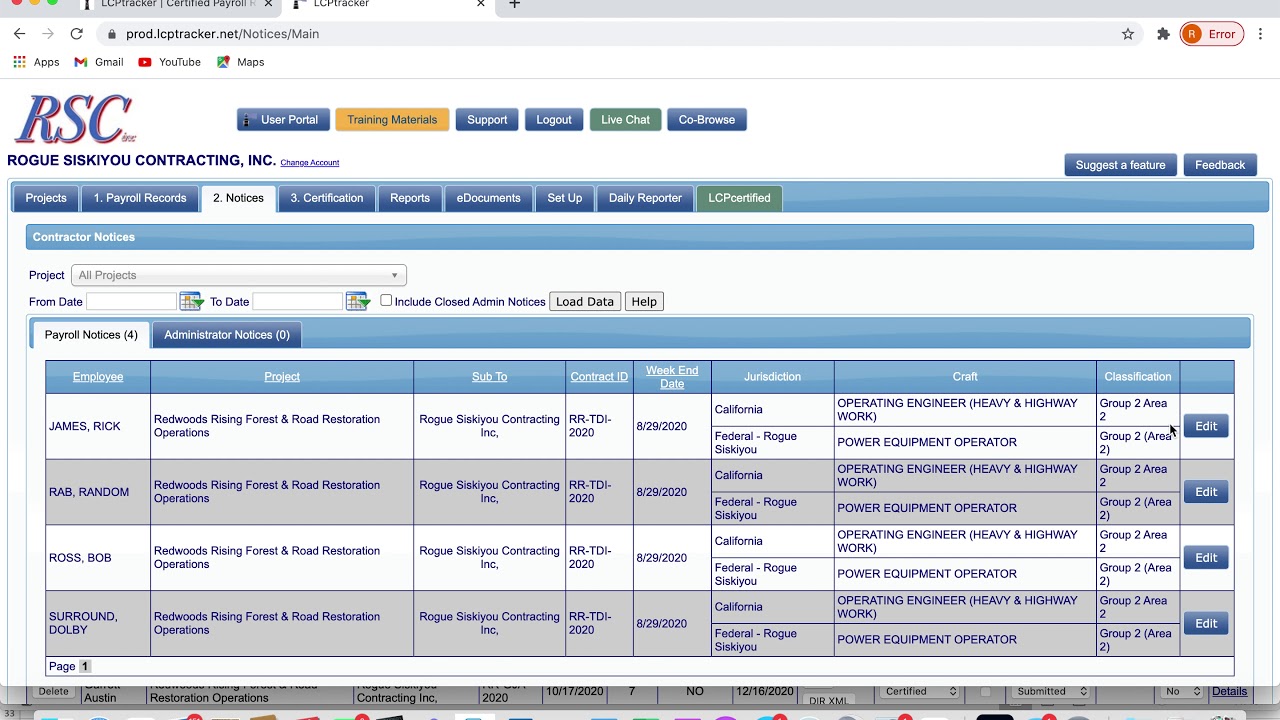1280x720 pixels.
Task: Open Training Materials
Action: click(x=392, y=120)
